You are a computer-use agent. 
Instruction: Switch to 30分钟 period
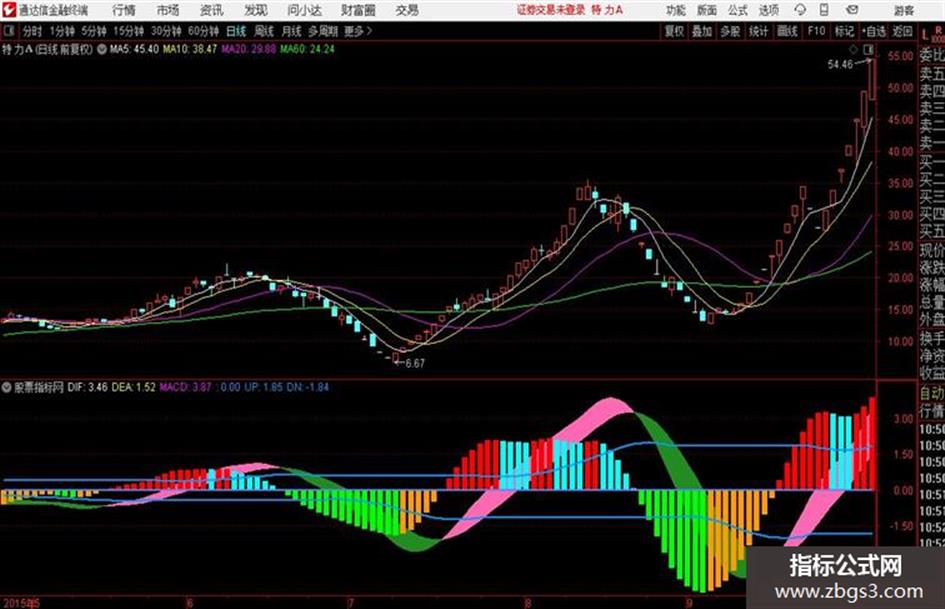[x=166, y=31]
